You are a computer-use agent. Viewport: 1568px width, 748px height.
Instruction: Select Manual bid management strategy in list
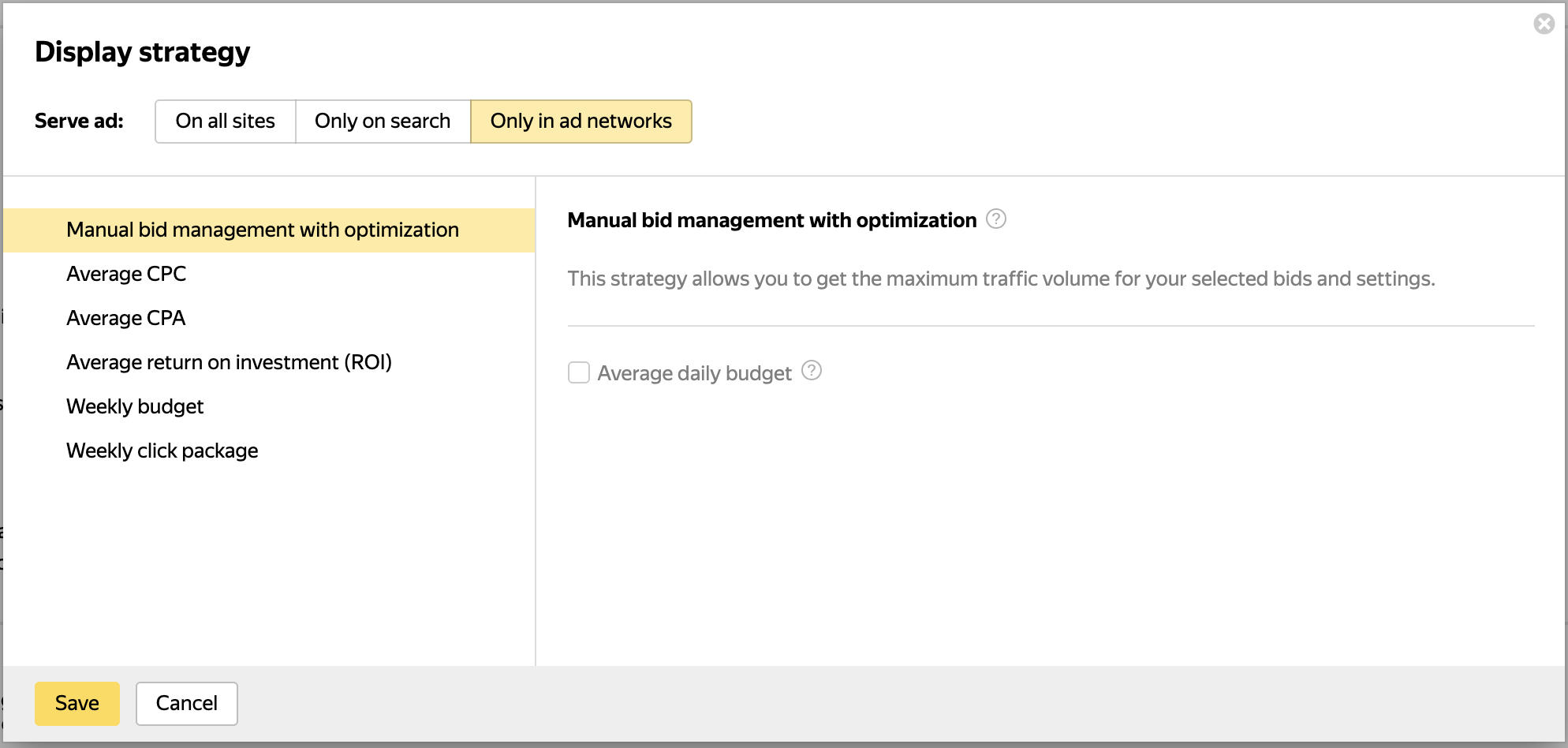click(x=263, y=230)
